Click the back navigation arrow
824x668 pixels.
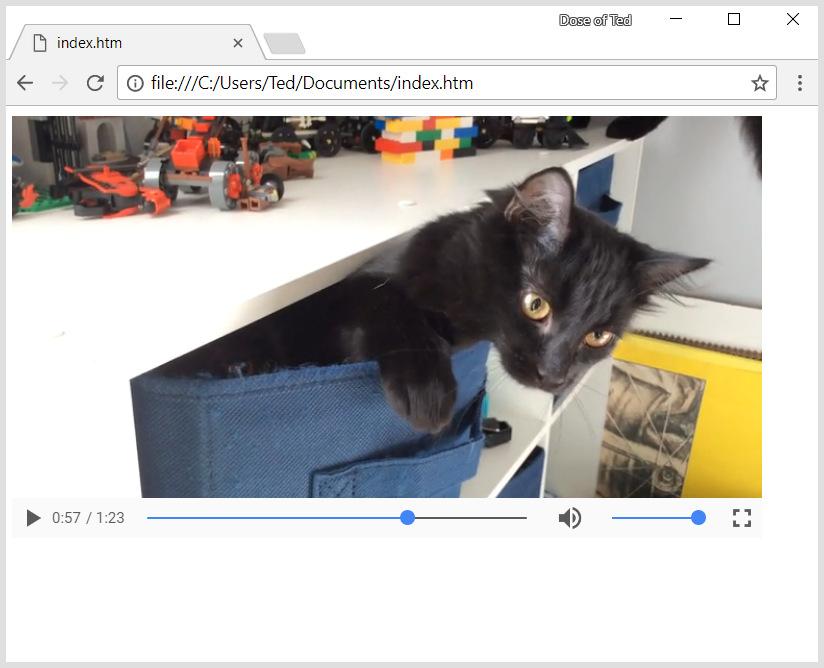pyautogui.click(x=25, y=83)
